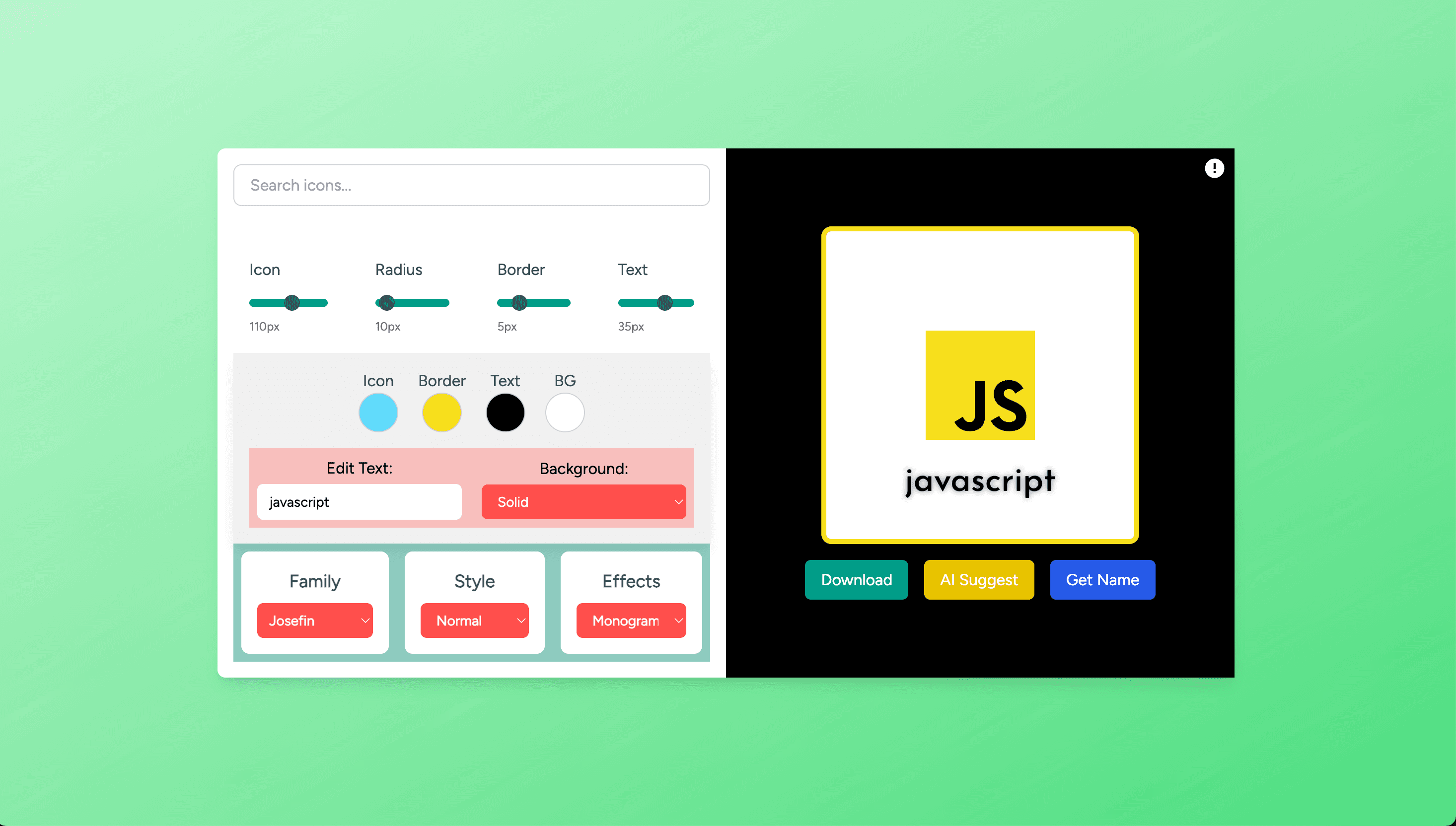Click the AI Suggest button icon
The height and width of the screenshot is (826, 1456).
[x=979, y=580]
